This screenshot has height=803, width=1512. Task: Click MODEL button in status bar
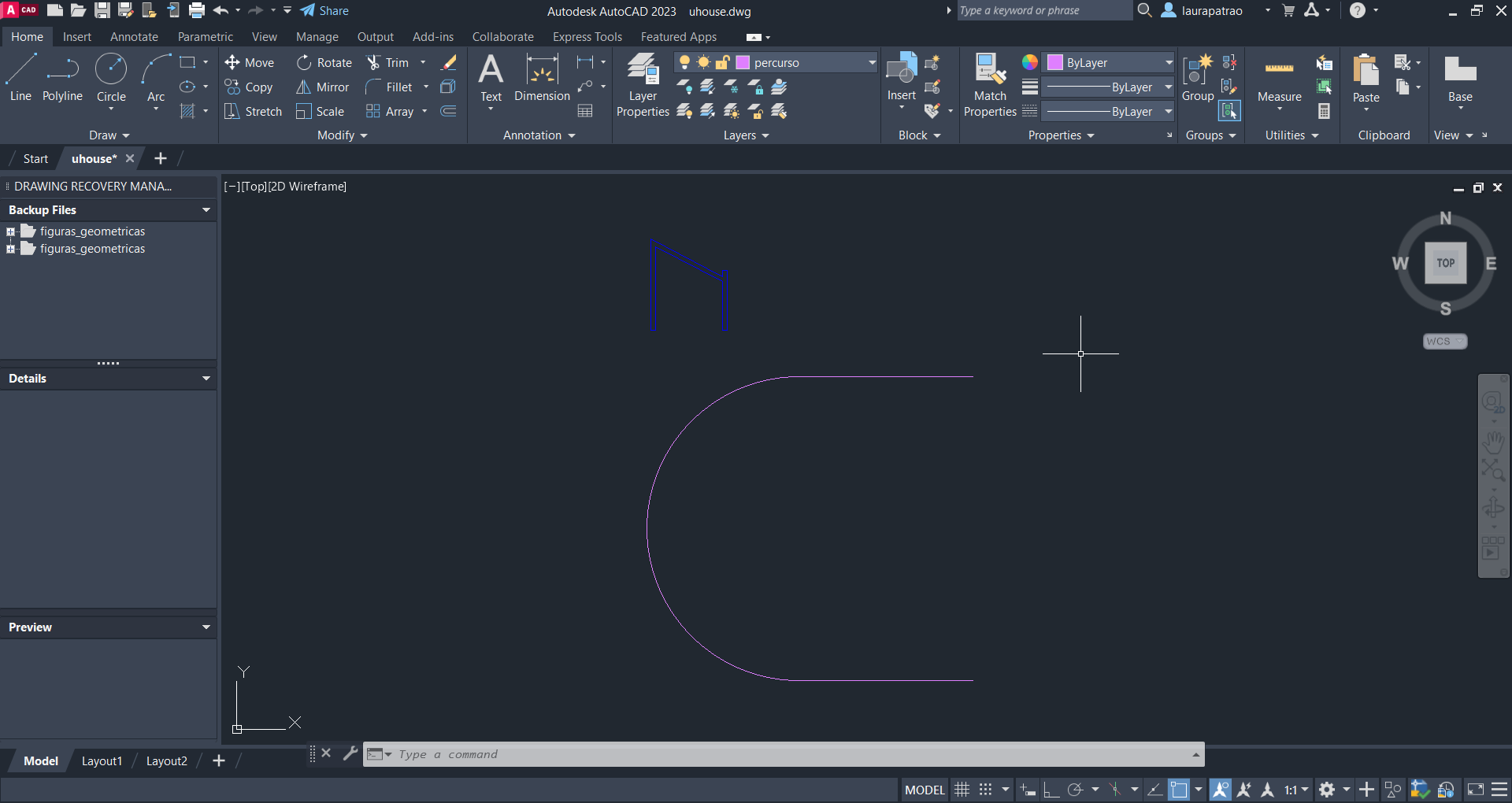click(924, 790)
